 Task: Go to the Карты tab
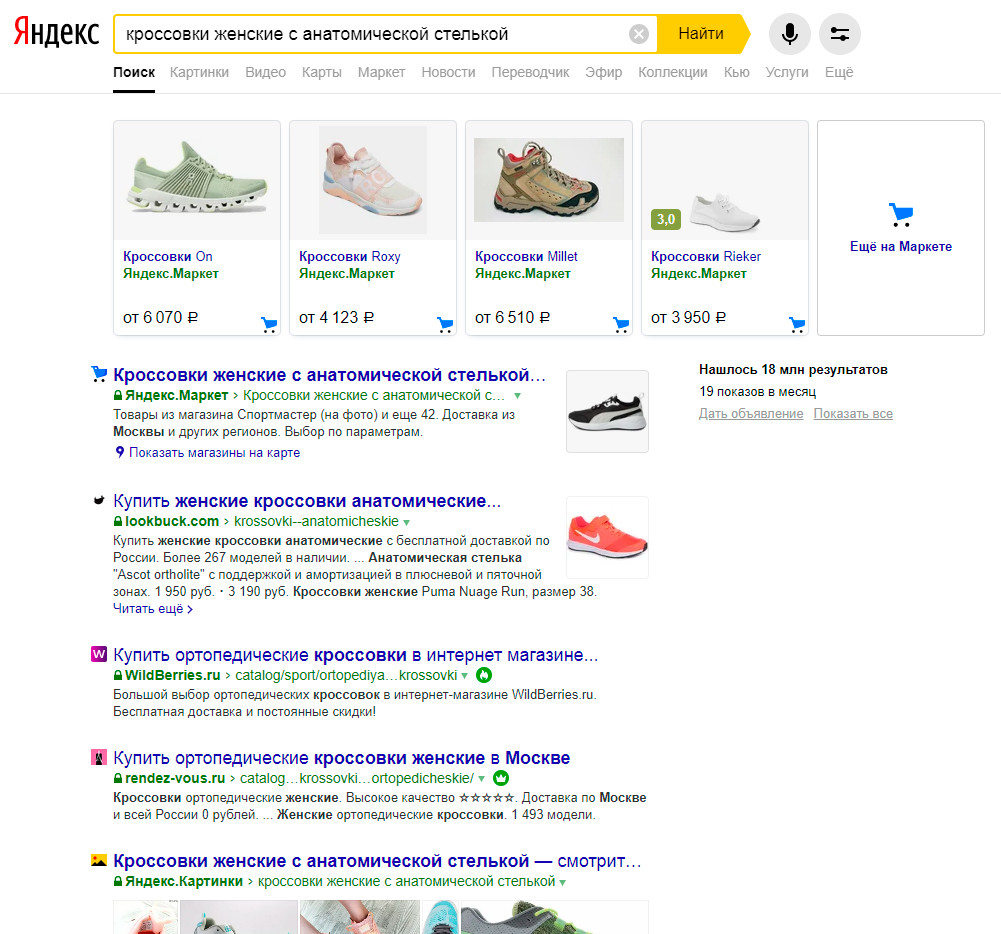point(322,72)
